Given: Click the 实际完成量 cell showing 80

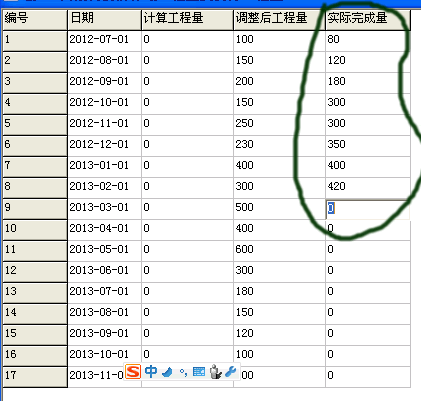Looking at the screenshot, I should (x=368, y=41).
